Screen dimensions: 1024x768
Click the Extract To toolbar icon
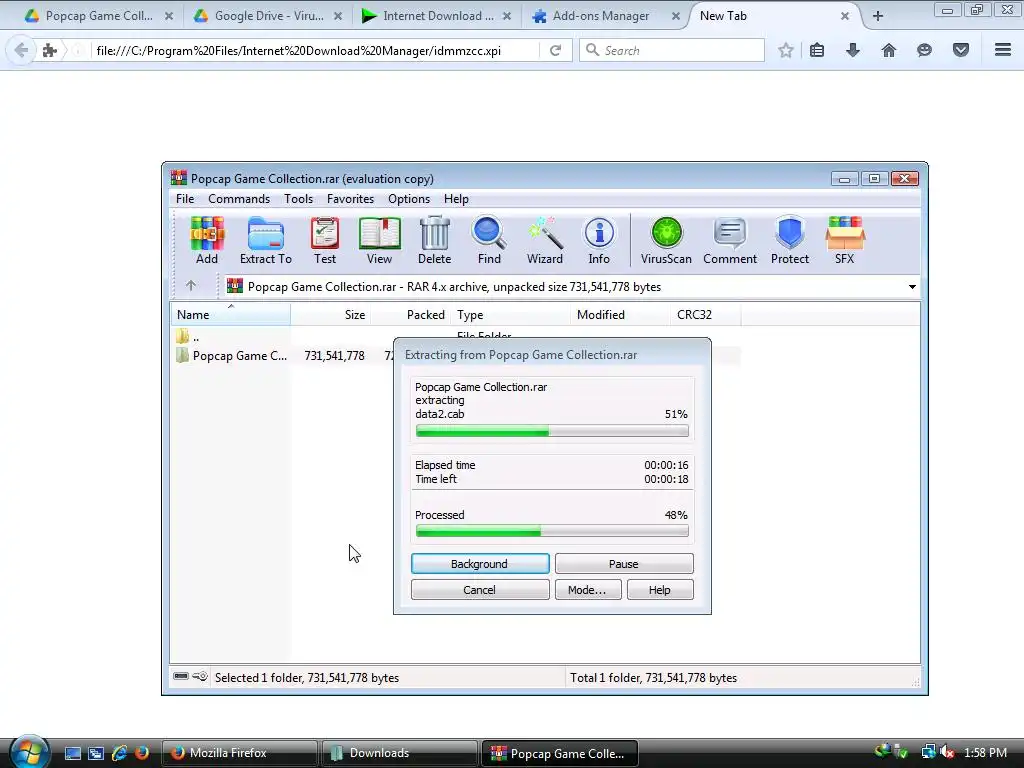pyautogui.click(x=266, y=240)
